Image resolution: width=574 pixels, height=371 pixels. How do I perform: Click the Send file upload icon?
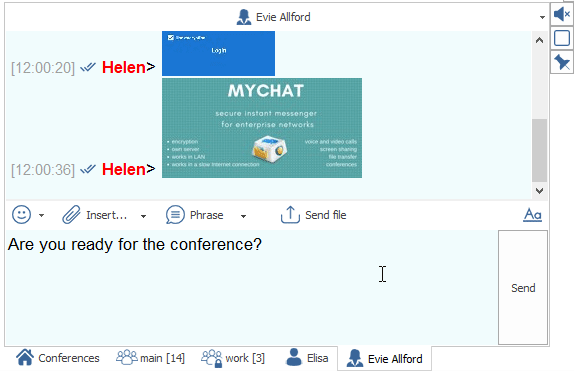[290, 215]
